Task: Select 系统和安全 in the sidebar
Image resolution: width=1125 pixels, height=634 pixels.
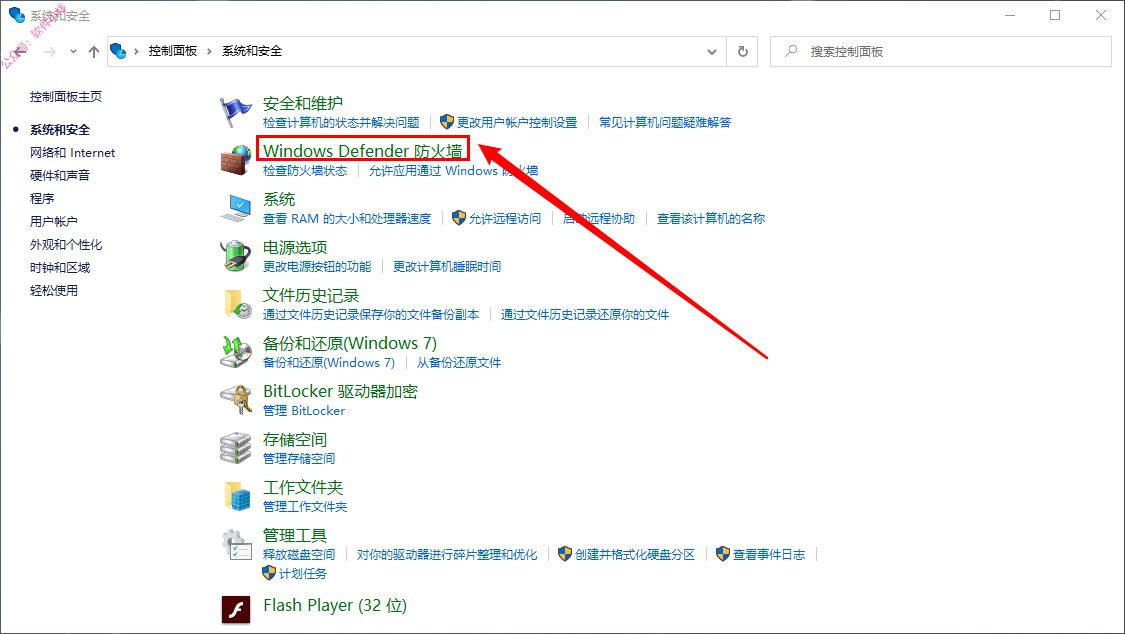Action: 60,130
